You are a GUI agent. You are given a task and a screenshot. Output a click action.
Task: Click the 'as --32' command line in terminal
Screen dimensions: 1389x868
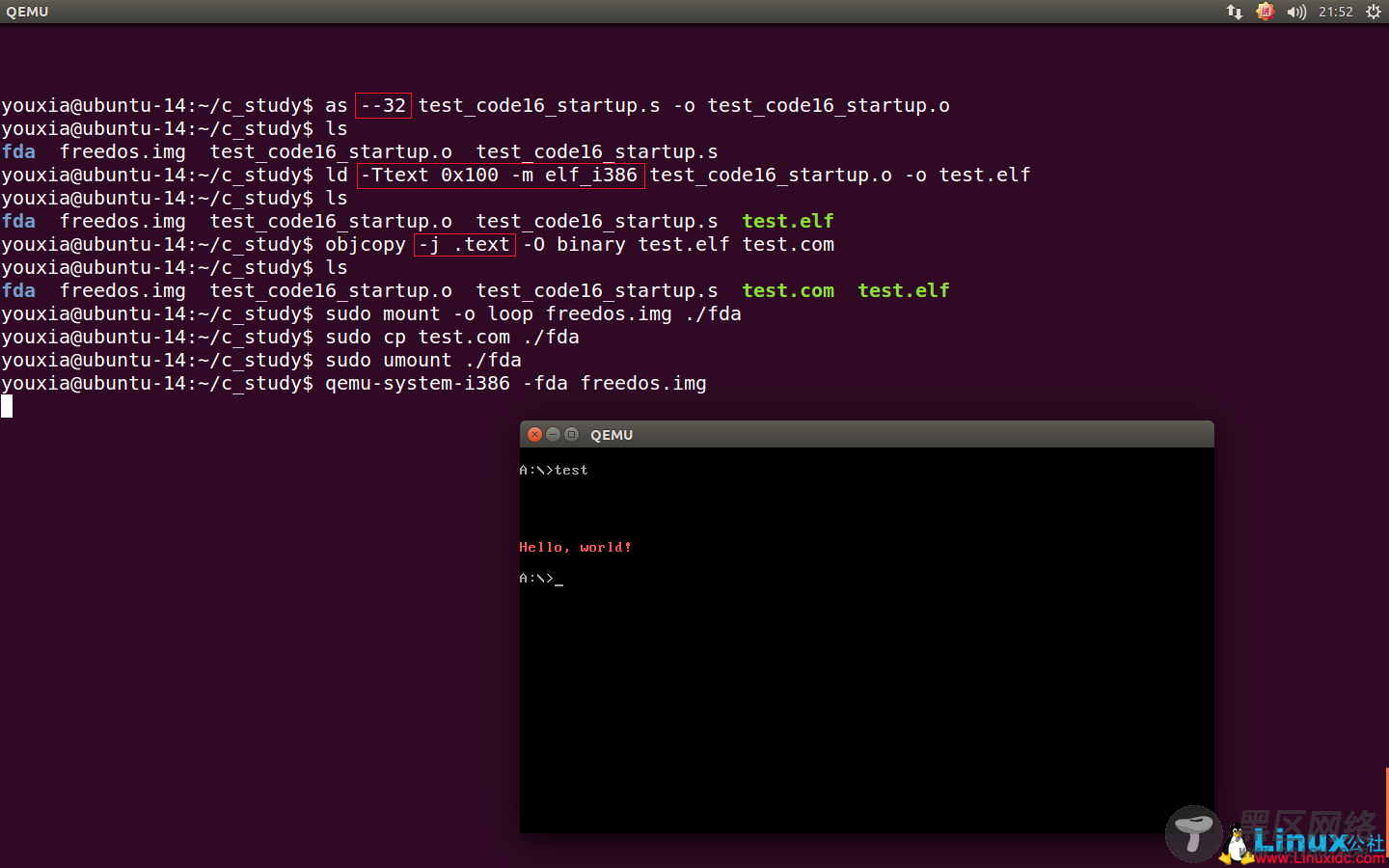[476, 105]
